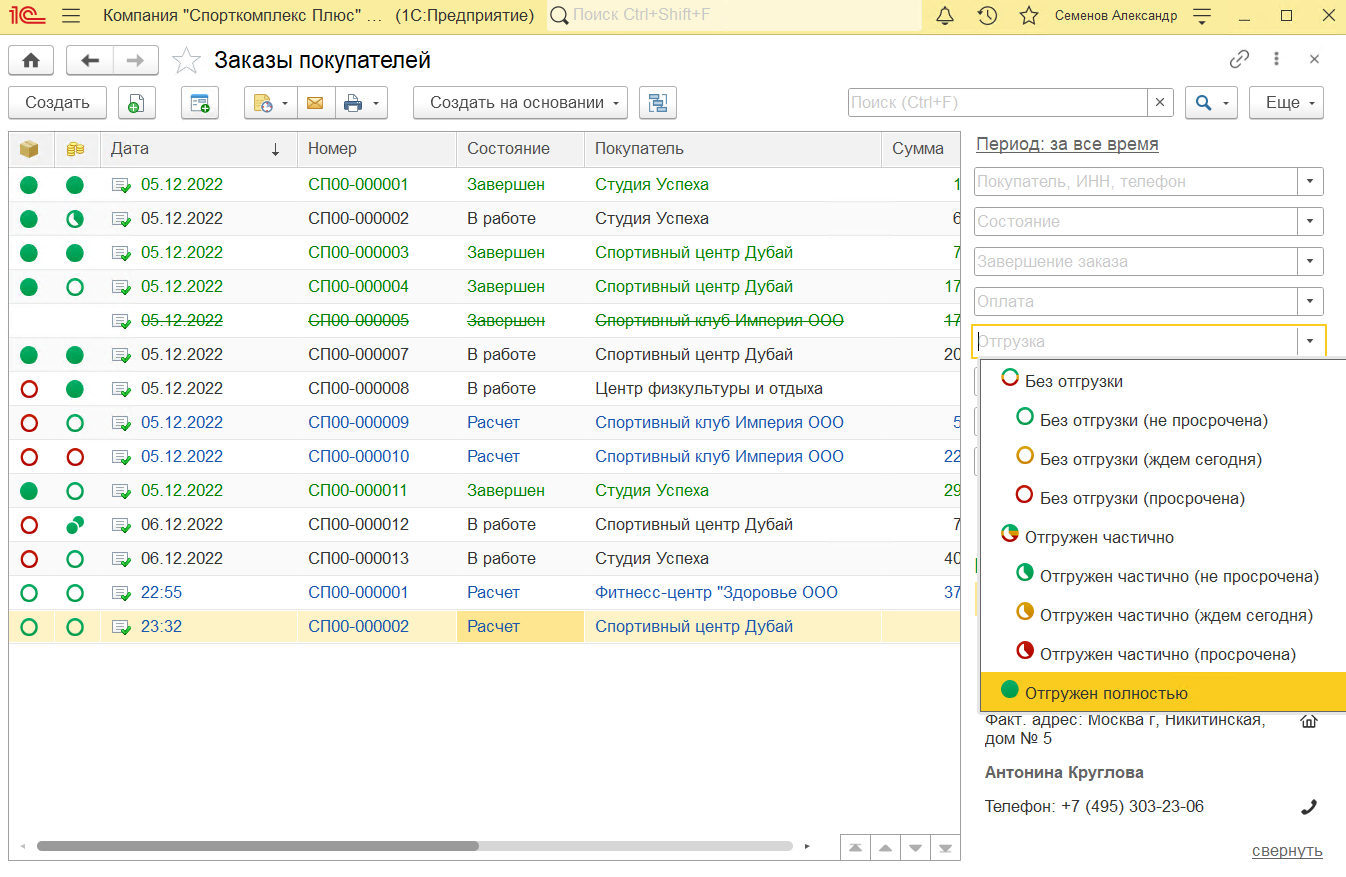The image size is (1346, 877).
Task: Click the Поиск (Ctrl+F) list search field
Action: (x=997, y=103)
